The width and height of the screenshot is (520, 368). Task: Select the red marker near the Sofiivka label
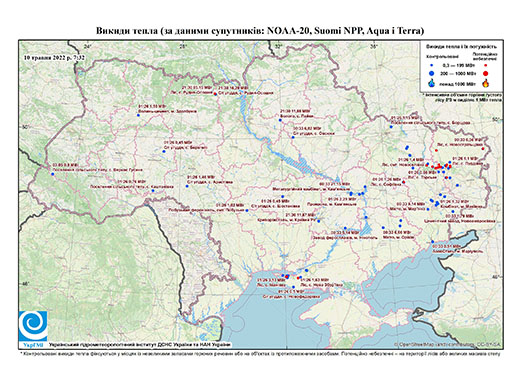403,182
